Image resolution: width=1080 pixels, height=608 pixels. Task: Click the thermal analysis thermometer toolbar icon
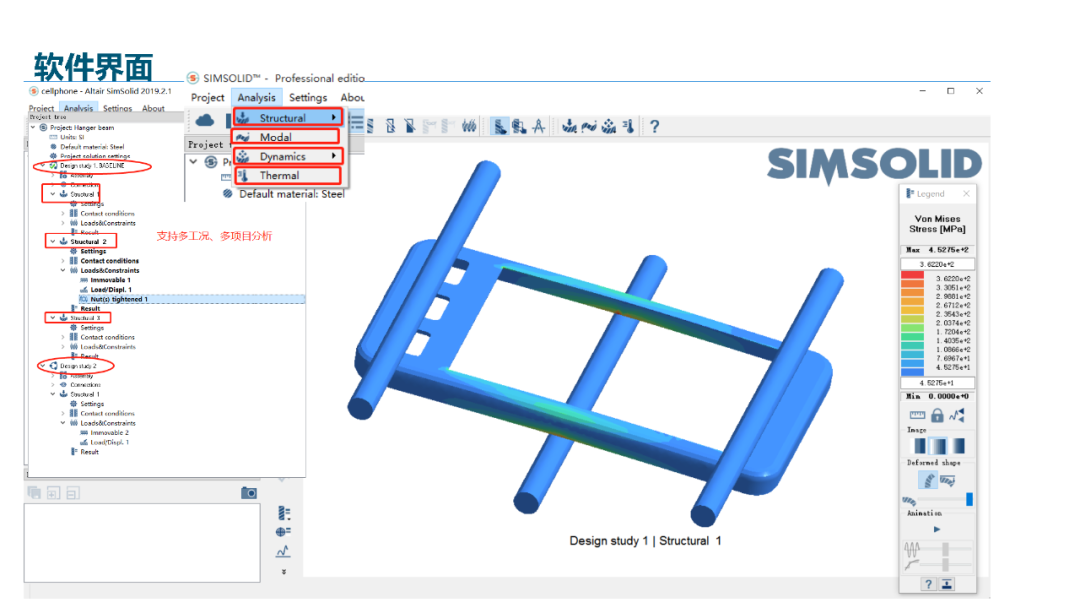point(628,126)
